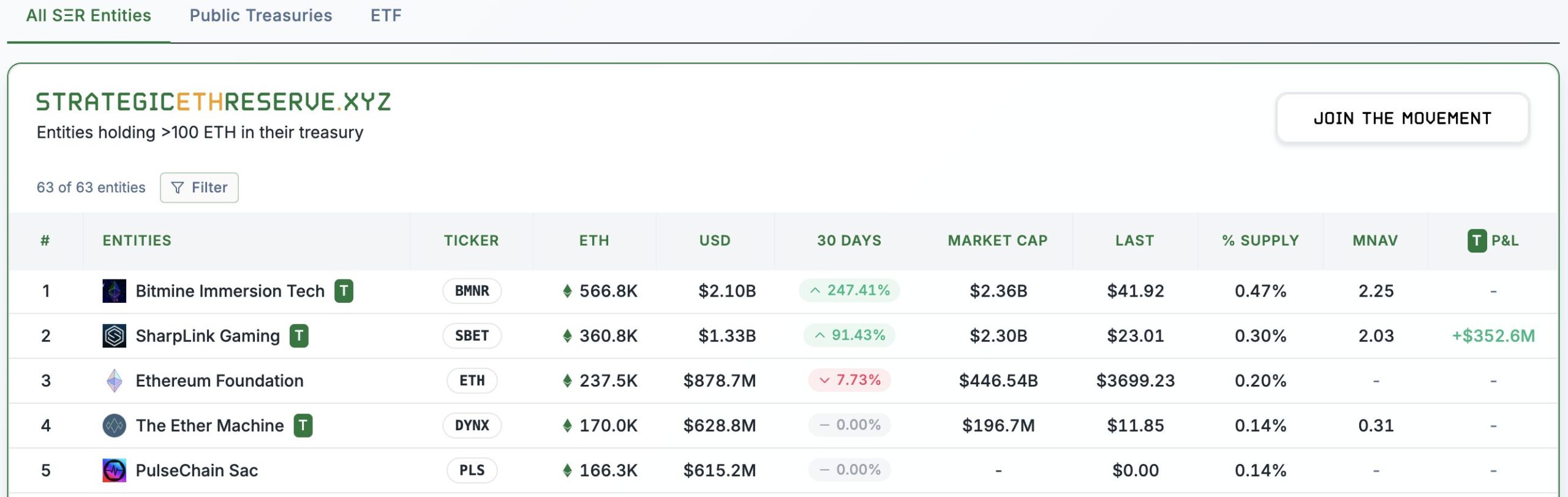Click the StrategicETHReserve.xyz logo

point(213,102)
